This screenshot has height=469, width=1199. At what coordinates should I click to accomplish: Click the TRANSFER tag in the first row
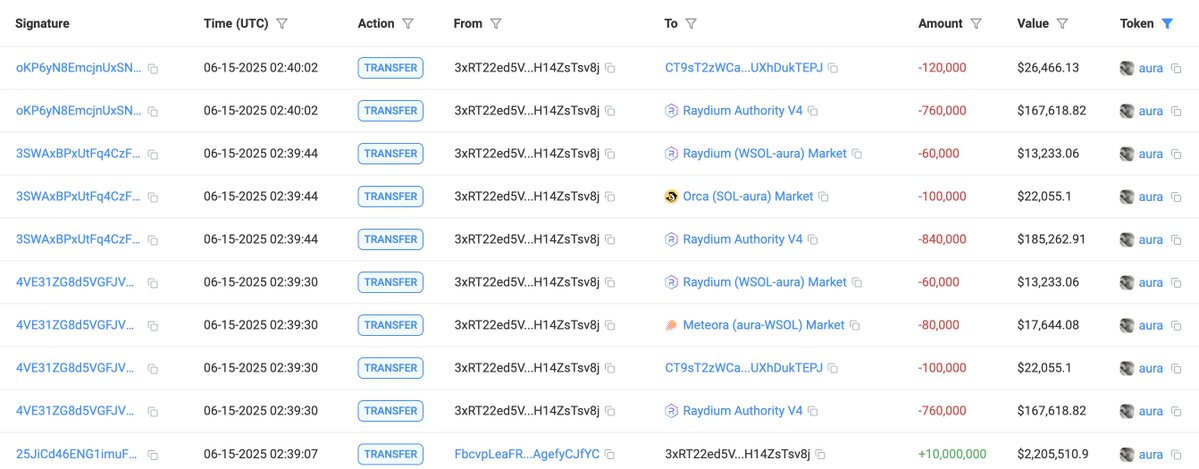point(390,68)
